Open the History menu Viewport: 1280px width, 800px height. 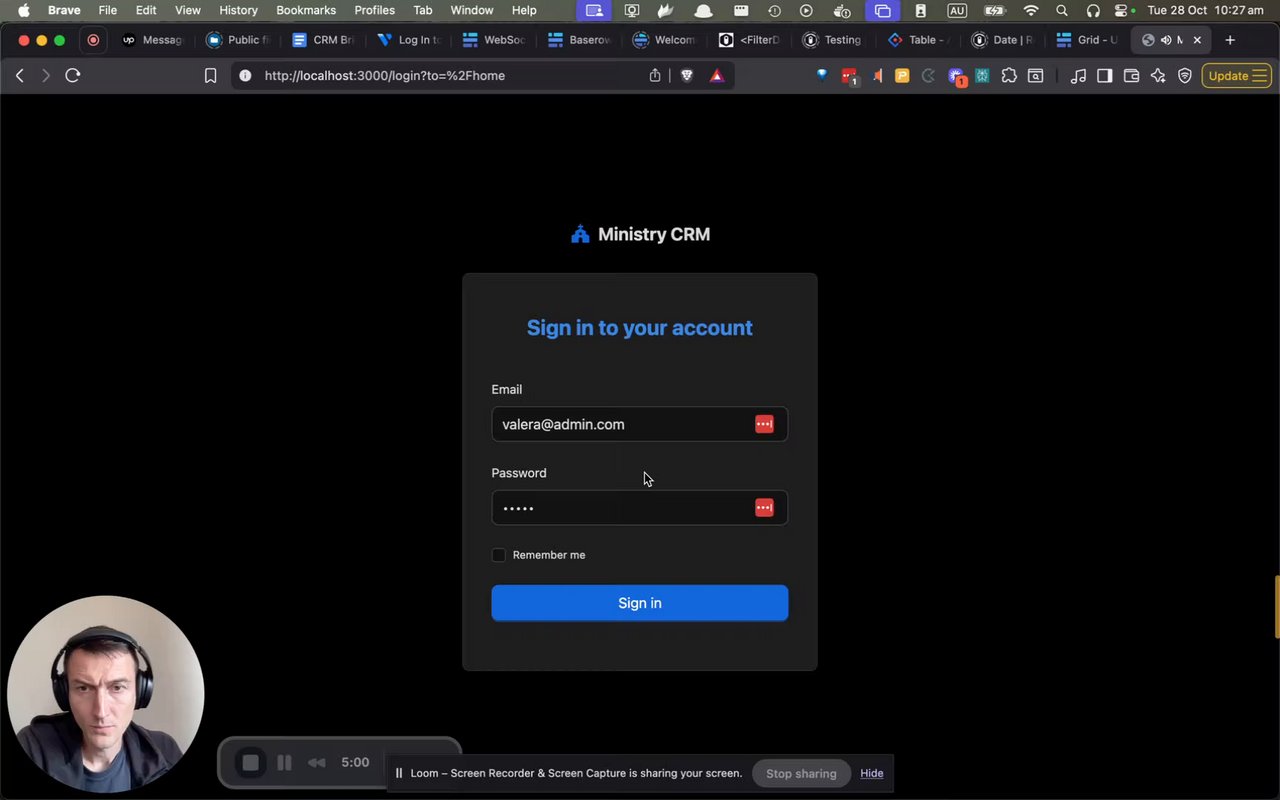238,10
